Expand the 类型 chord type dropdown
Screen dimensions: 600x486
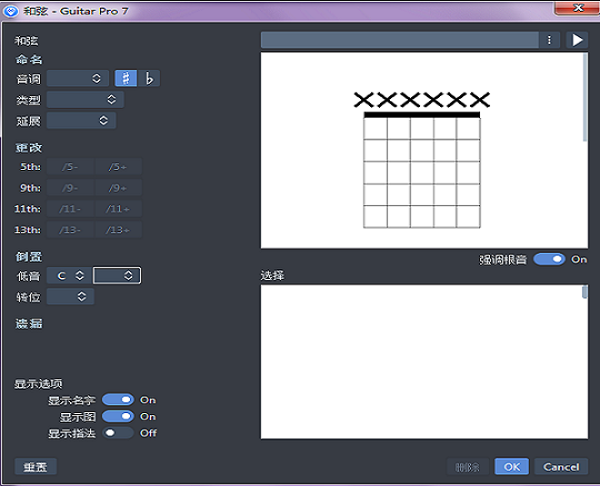85,100
